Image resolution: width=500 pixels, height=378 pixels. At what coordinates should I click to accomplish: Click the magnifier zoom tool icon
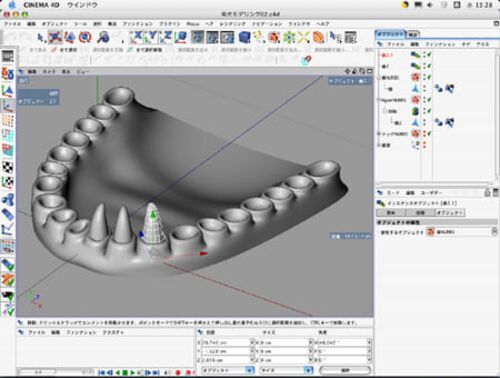pos(103,37)
